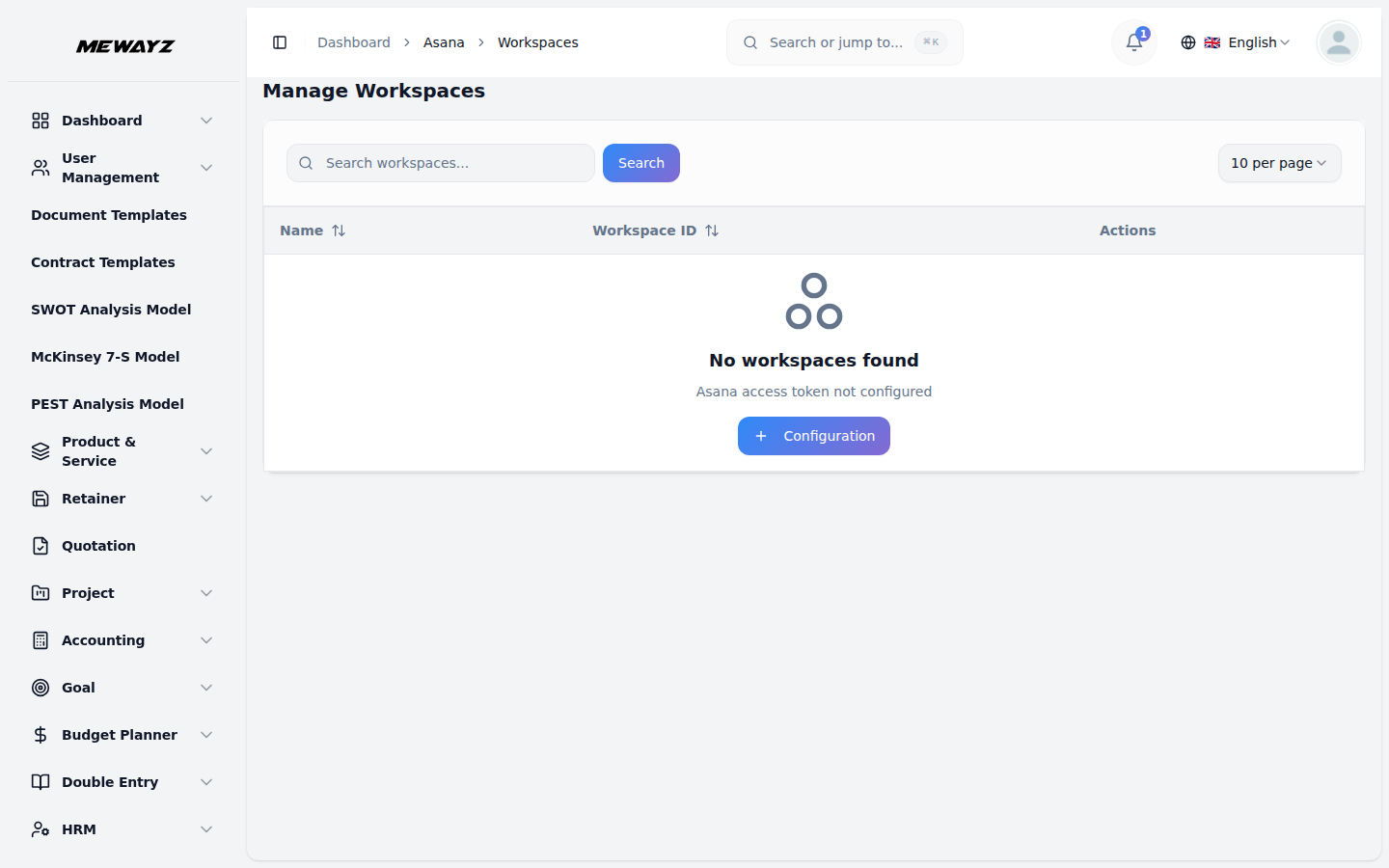This screenshot has height=868, width=1389.
Task: Open the Dashboard grid icon in sidebar
Action: [40, 120]
